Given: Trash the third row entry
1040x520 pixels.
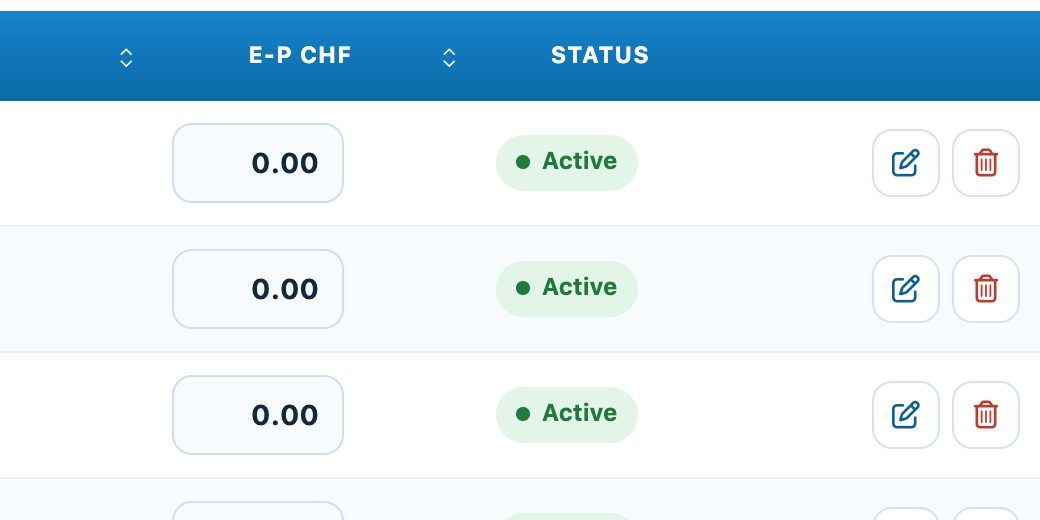Looking at the screenshot, I should (986, 415).
